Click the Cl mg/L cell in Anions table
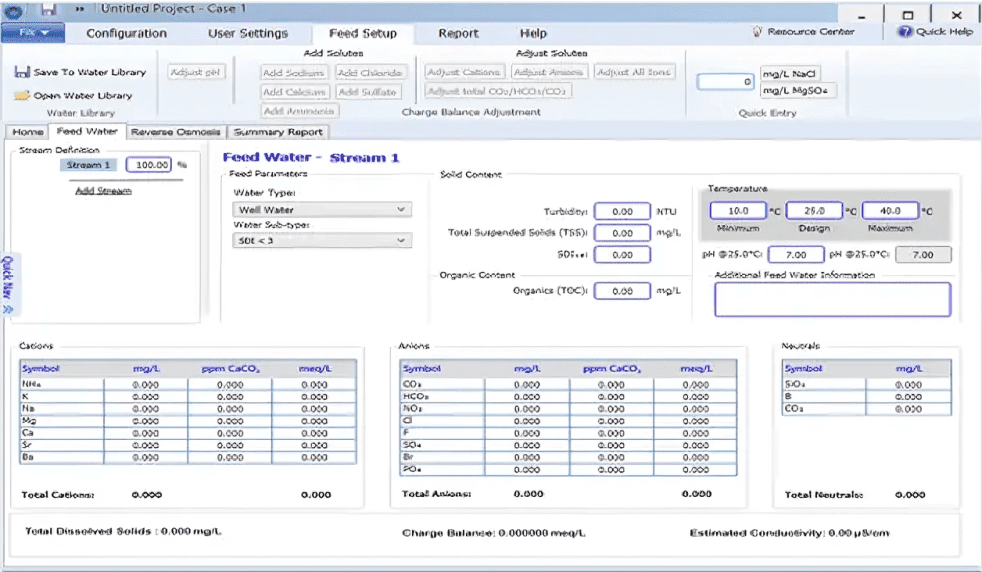Viewport: 982px width, 572px height. coord(527,421)
